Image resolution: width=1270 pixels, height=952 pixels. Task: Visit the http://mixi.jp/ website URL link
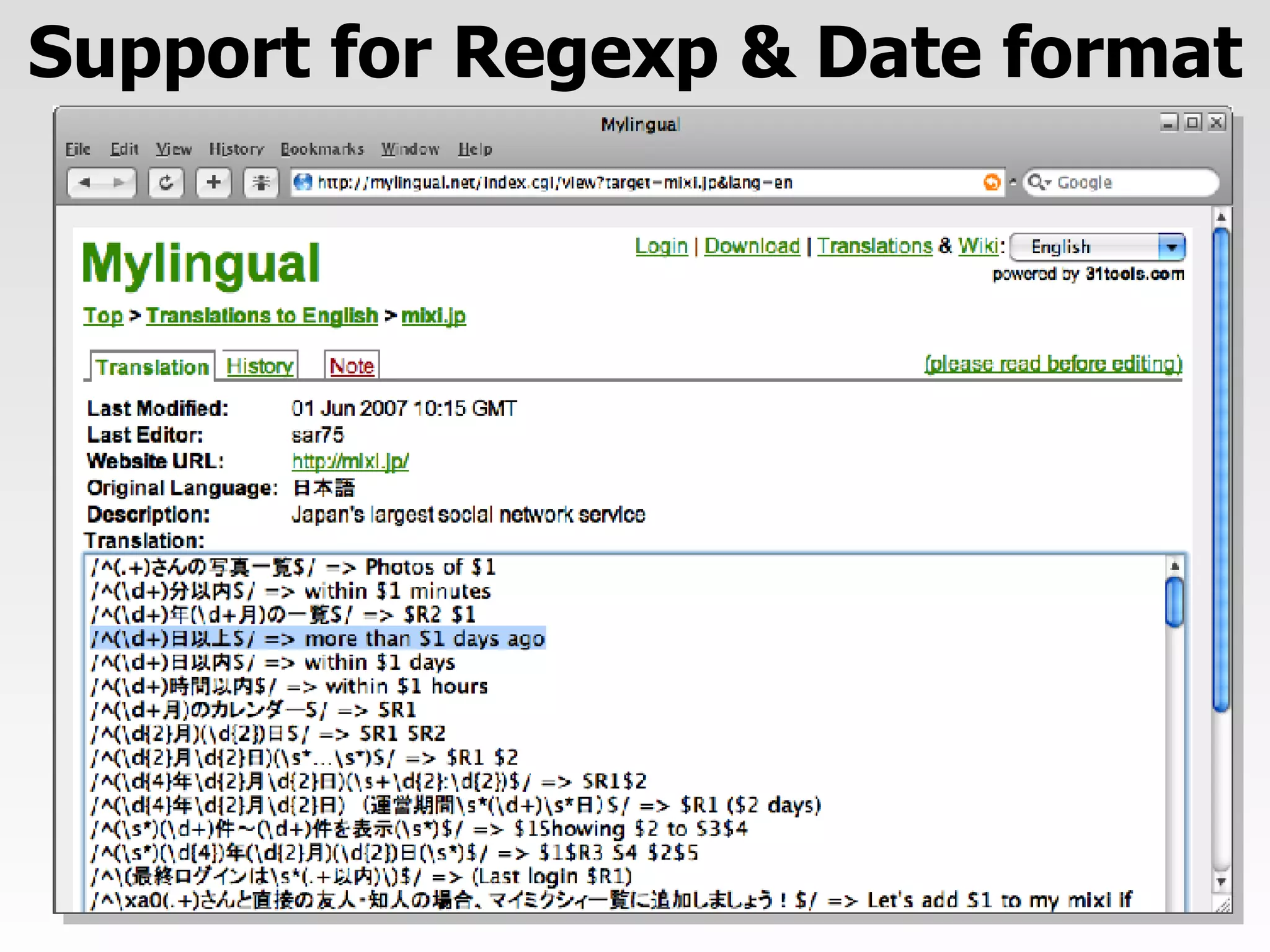pyautogui.click(x=350, y=461)
